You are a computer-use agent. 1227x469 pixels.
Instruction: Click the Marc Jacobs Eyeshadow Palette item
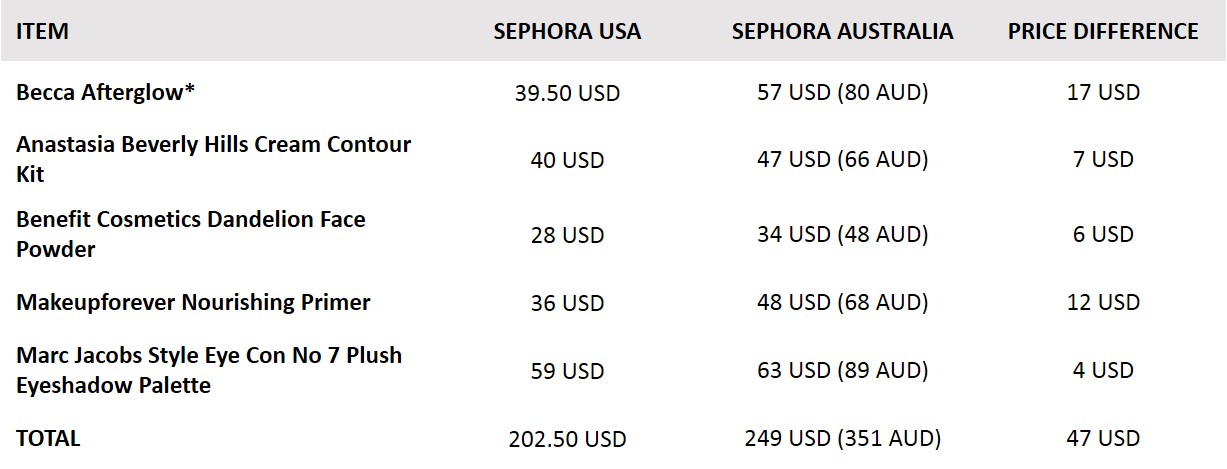[x=209, y=370]
